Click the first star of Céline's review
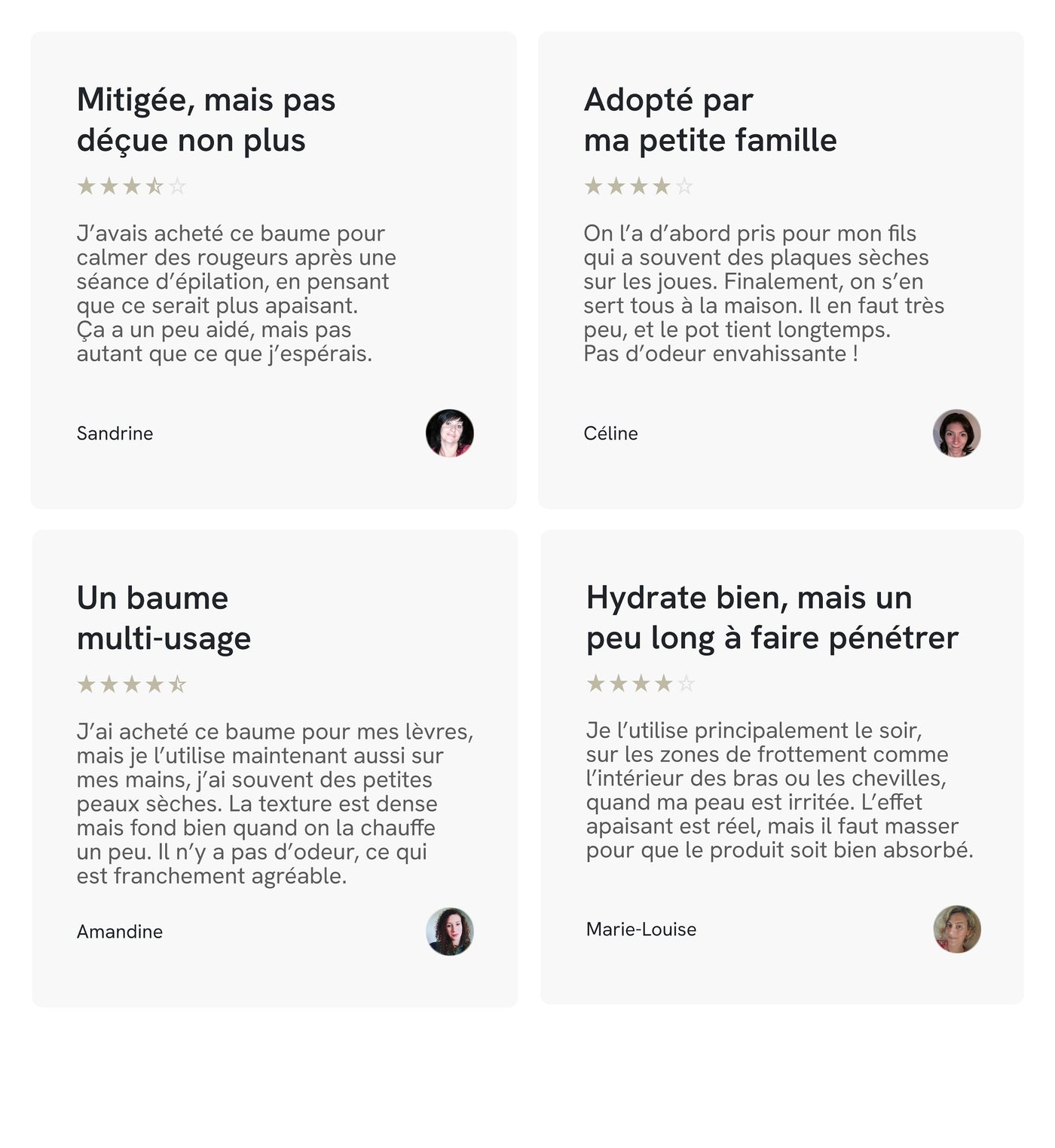The image size is (1055, 1148). [x=594, y=186]
